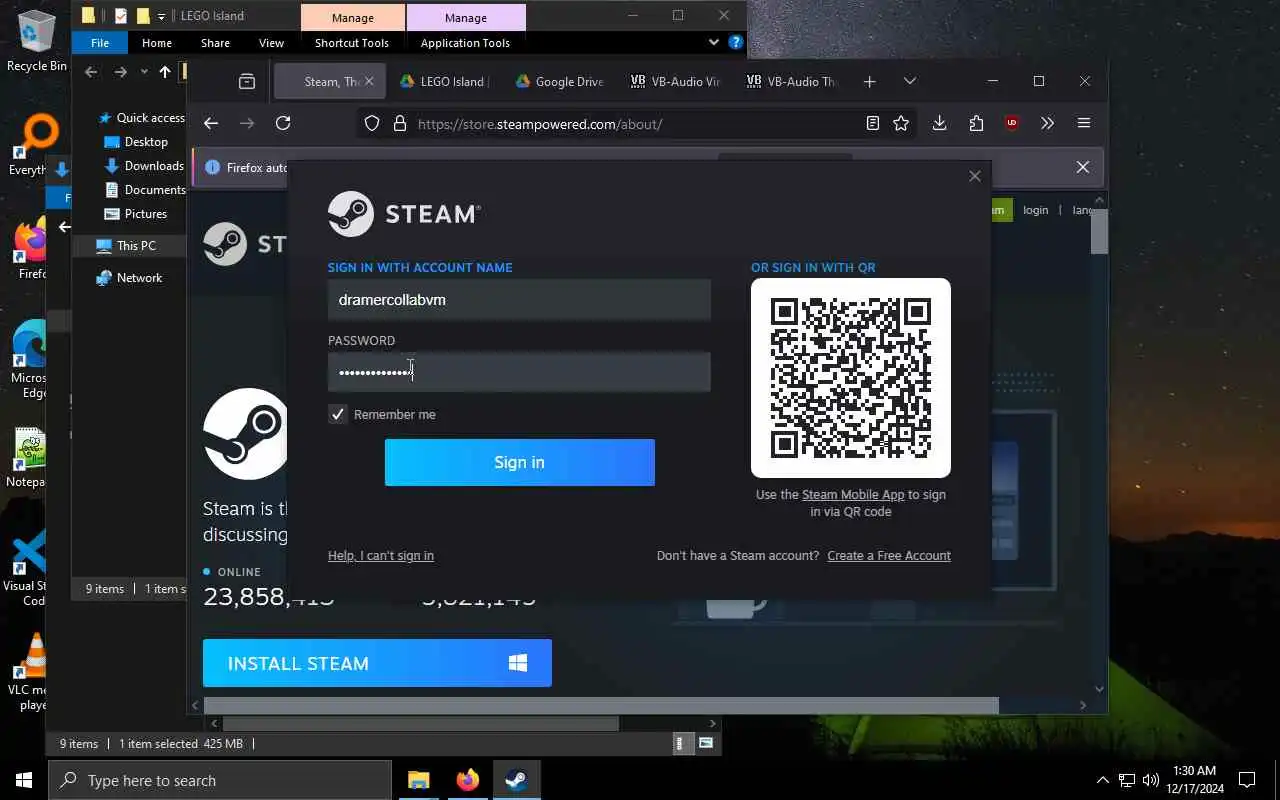Click the Steam sign-in QR code

pos(851,377)
